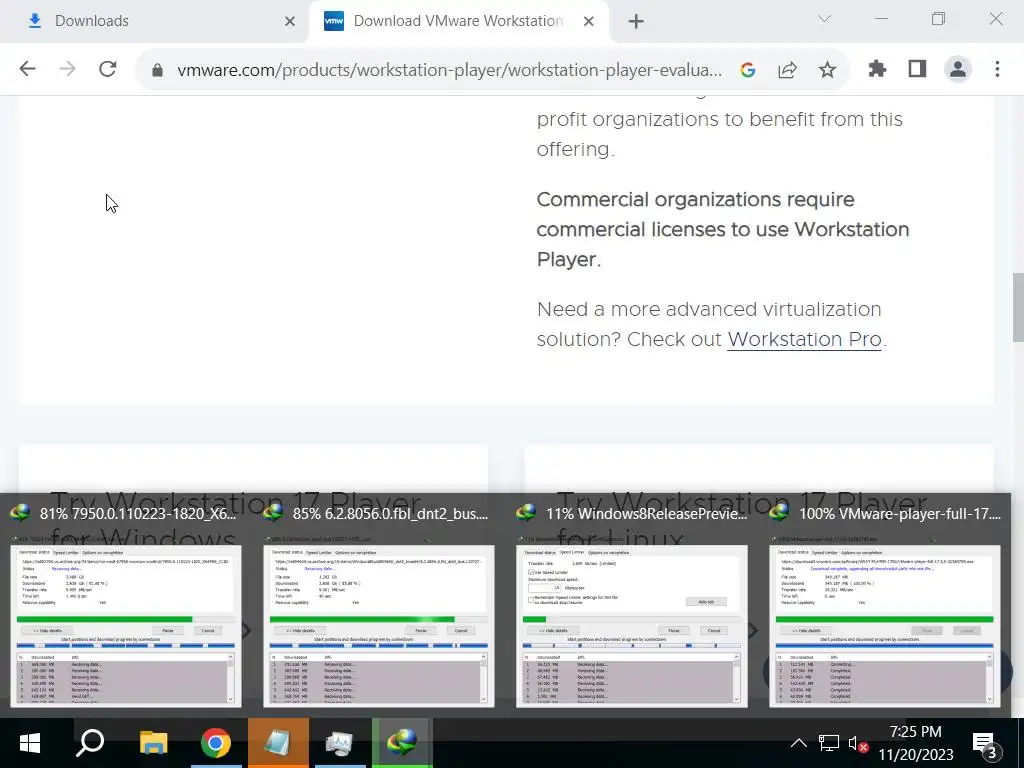Open the Windows Start menu
1024x768 pixels.
[29, 743]
